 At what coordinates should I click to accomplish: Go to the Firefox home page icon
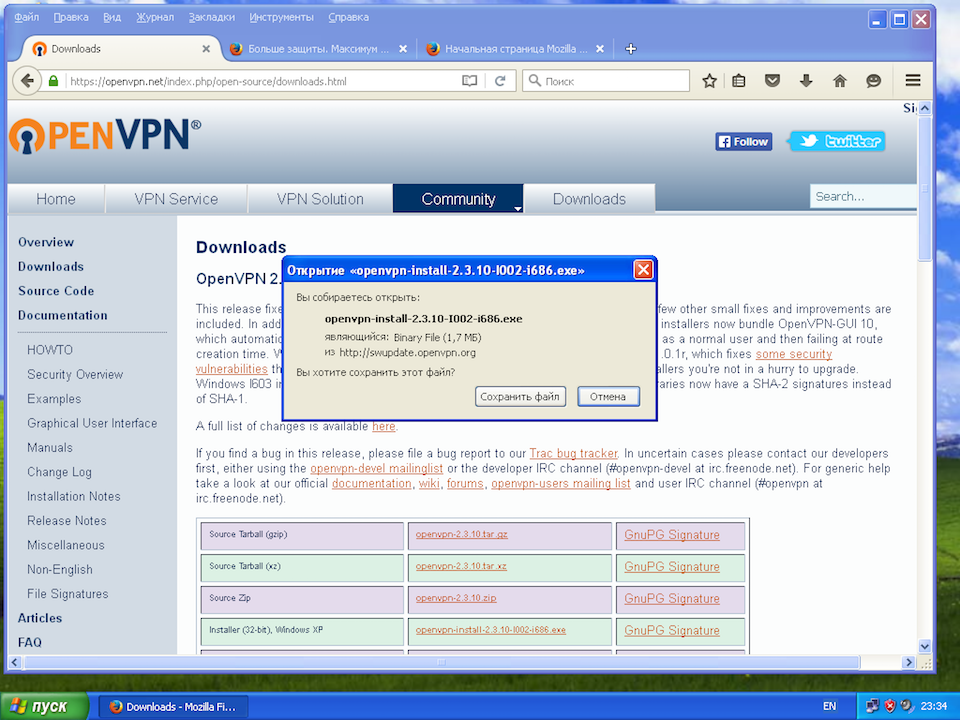[x=840, y=81]
